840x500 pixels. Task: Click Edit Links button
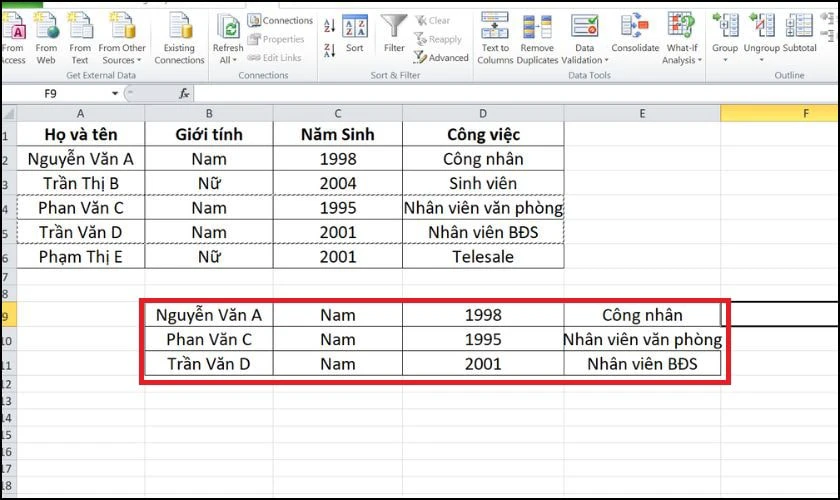pyautogui.click(x=274, y=57)
